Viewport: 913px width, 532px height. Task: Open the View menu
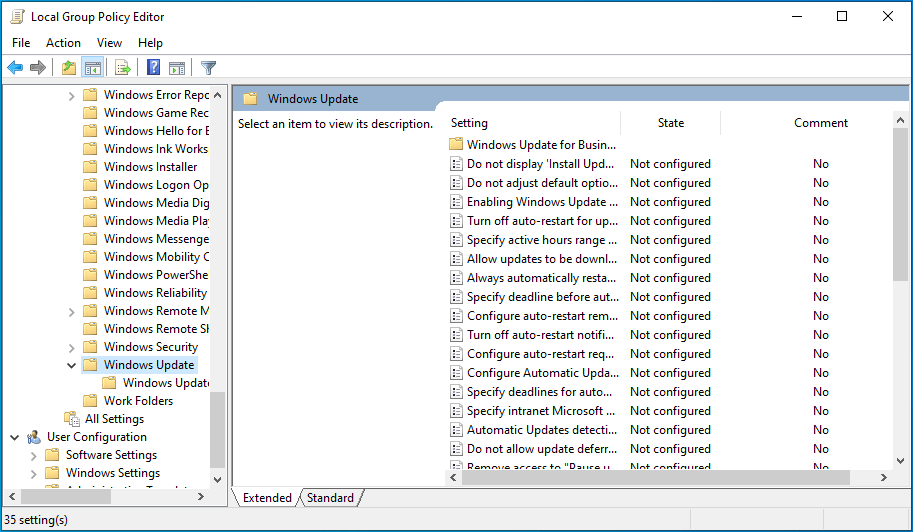click(109, 43)
